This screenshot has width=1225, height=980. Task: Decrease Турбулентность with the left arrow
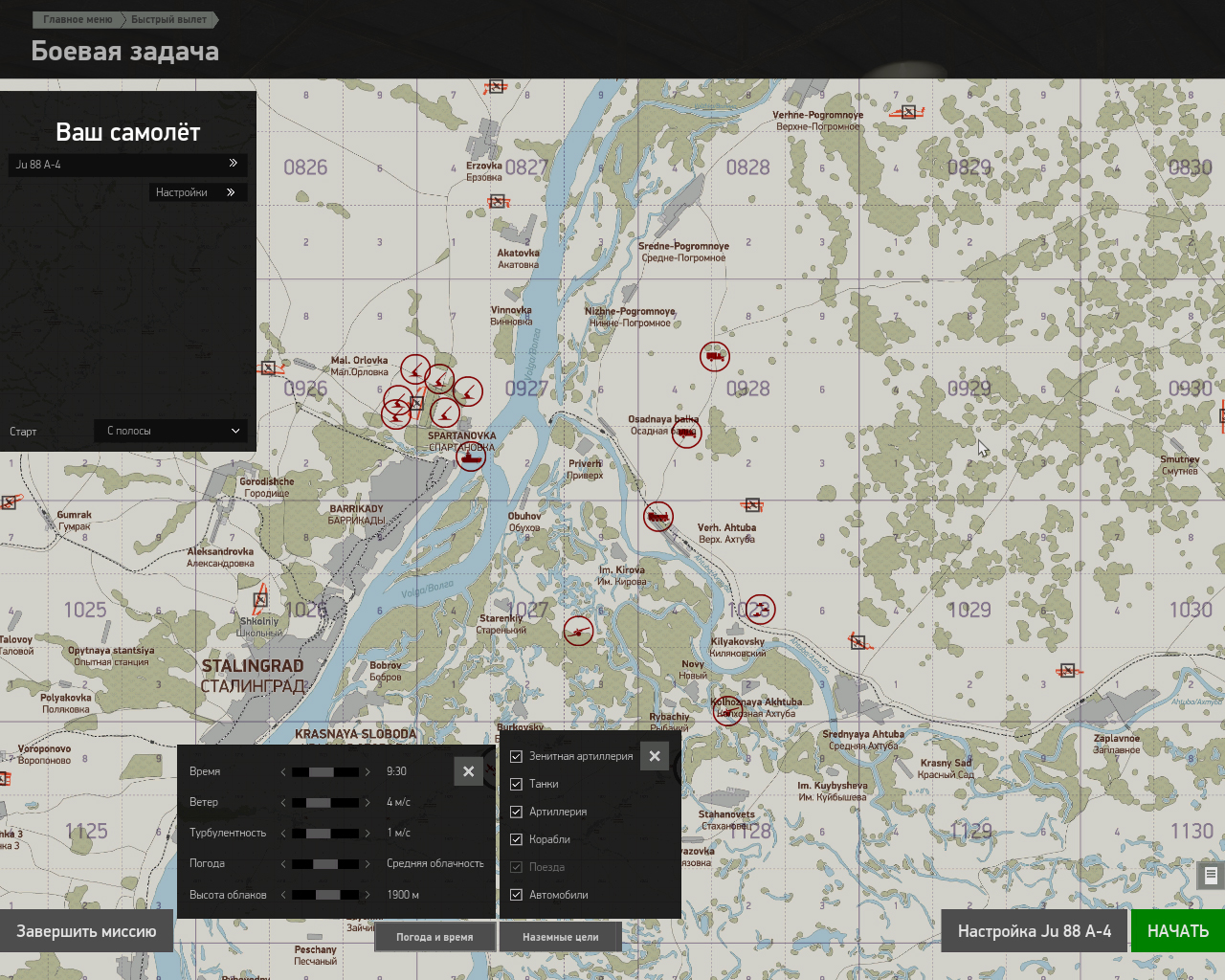click(x=283, y=833)
